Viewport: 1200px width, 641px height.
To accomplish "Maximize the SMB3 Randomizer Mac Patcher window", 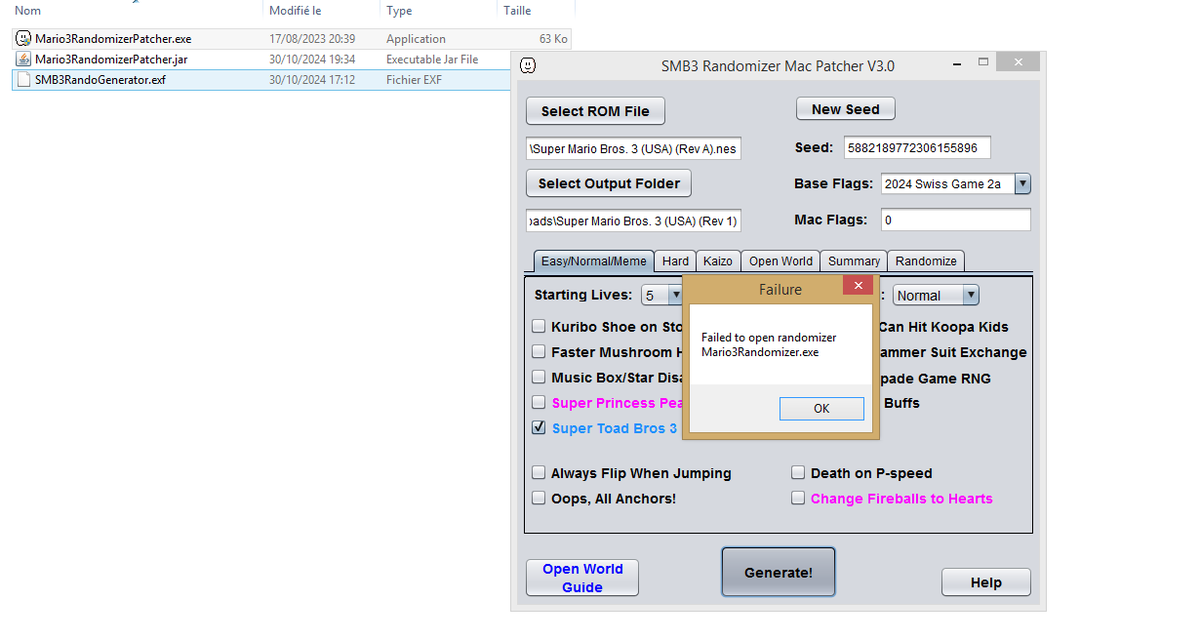I will 983,63.
